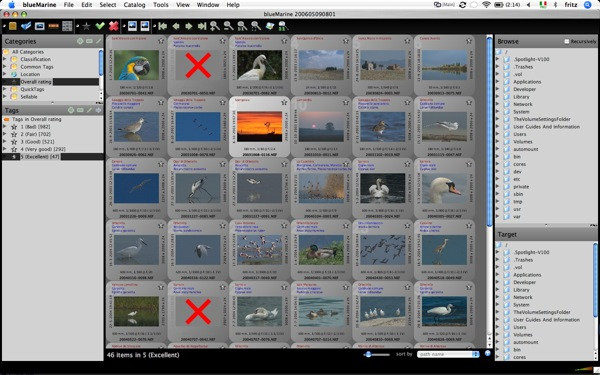Click the add icon in Categories header

pos(80,41)
